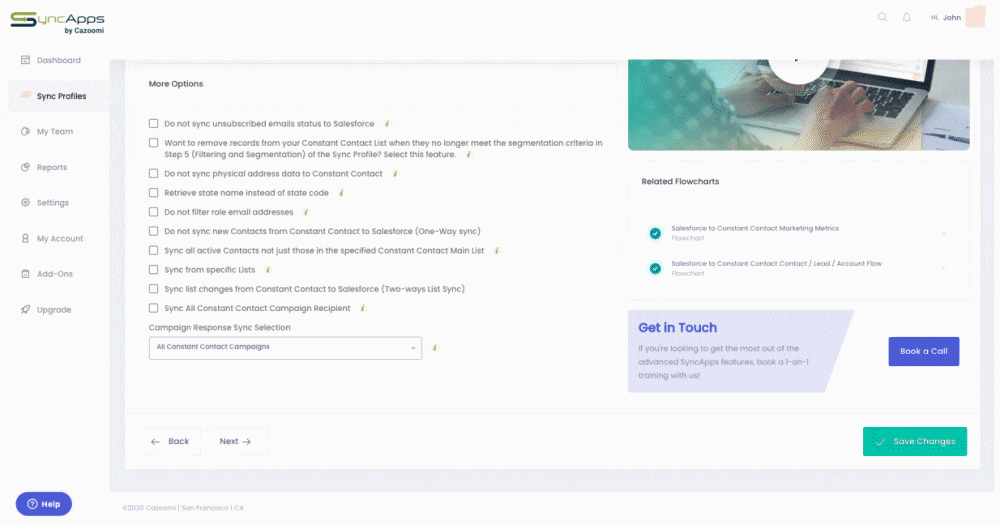The image size is (1000, 525).
Task: Click the Upgrade rocket icon
Action: coord(26,309)
